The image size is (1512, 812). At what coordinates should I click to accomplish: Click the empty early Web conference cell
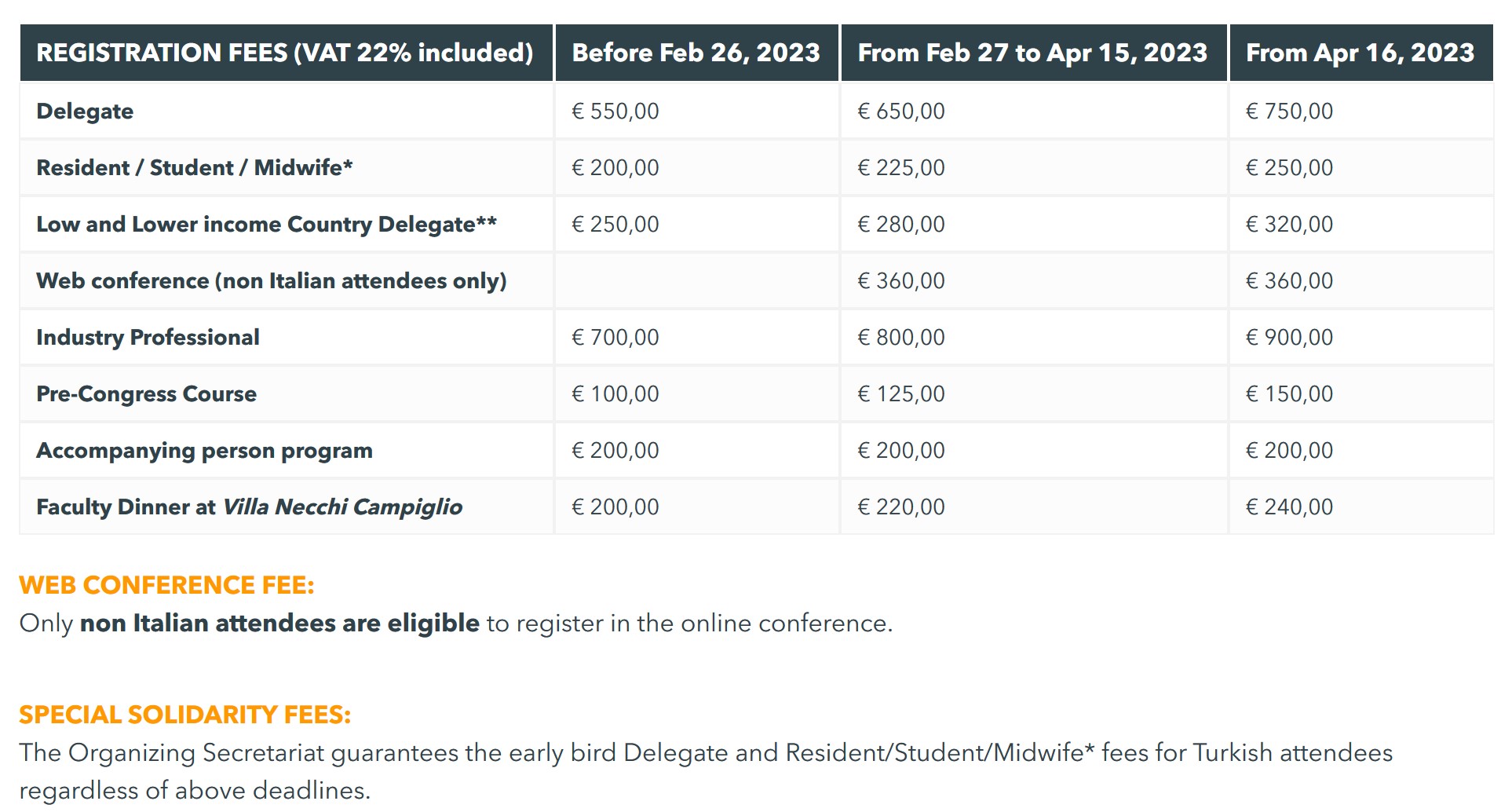coord(697,280)
